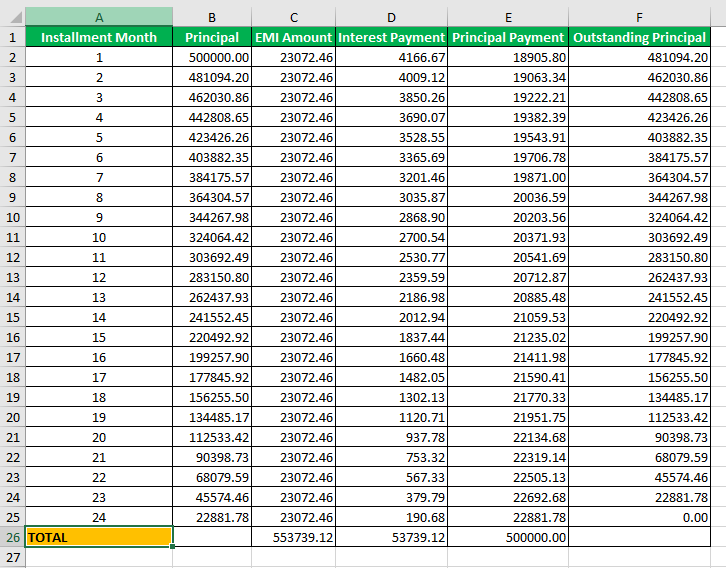Click the 'Outstanding Principal' header cell
Image resolution: width=726 pixels, height=568 pixels.
639,37
